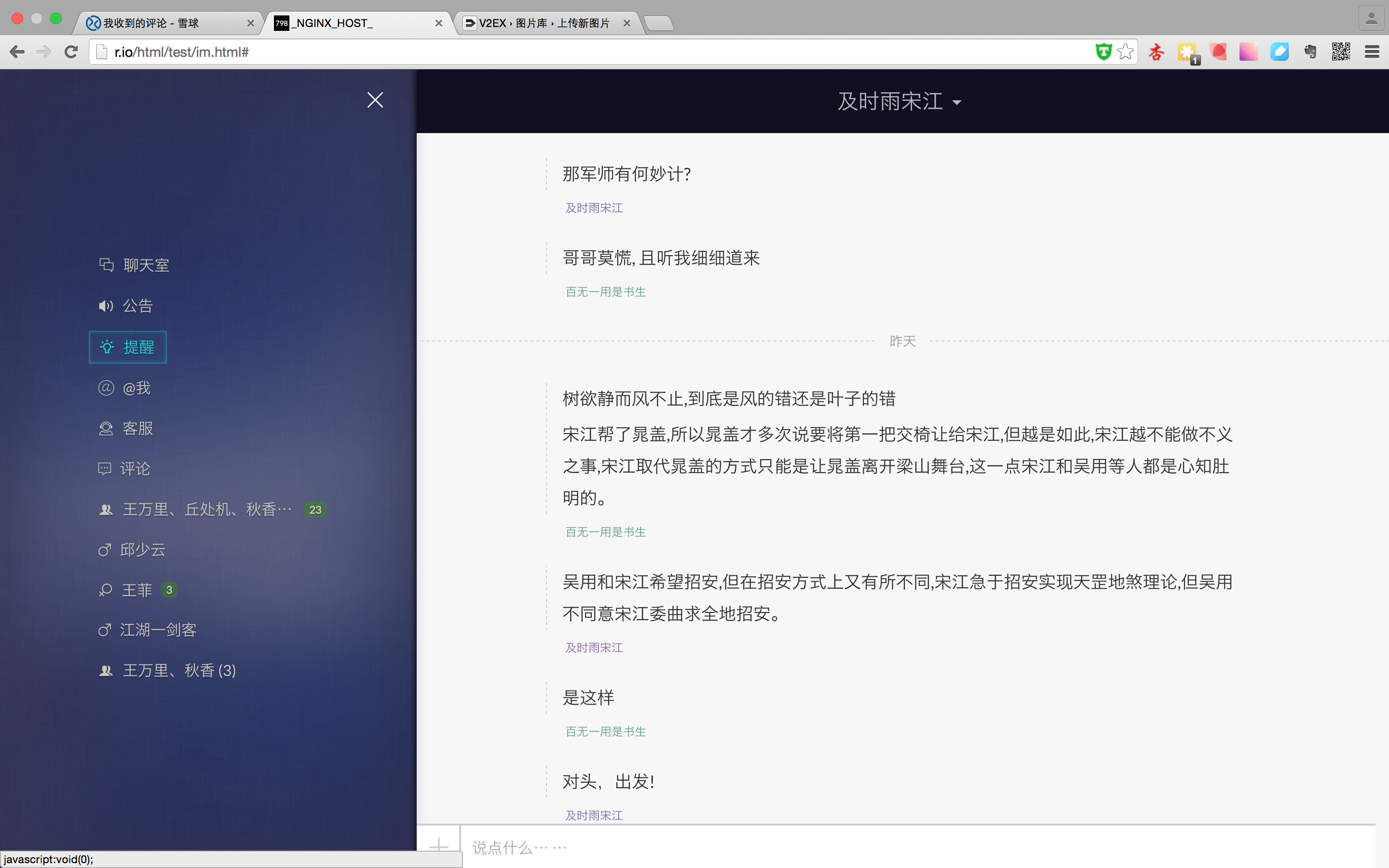
Task: Expand the 及时雨宋江 title dropdown
Action: click(x=899, y=102)
